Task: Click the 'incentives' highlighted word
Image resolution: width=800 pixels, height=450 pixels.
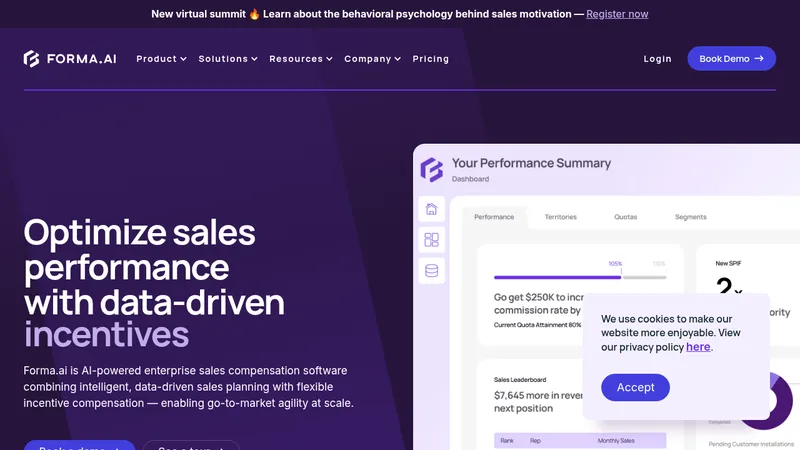Action: (106, 335)
